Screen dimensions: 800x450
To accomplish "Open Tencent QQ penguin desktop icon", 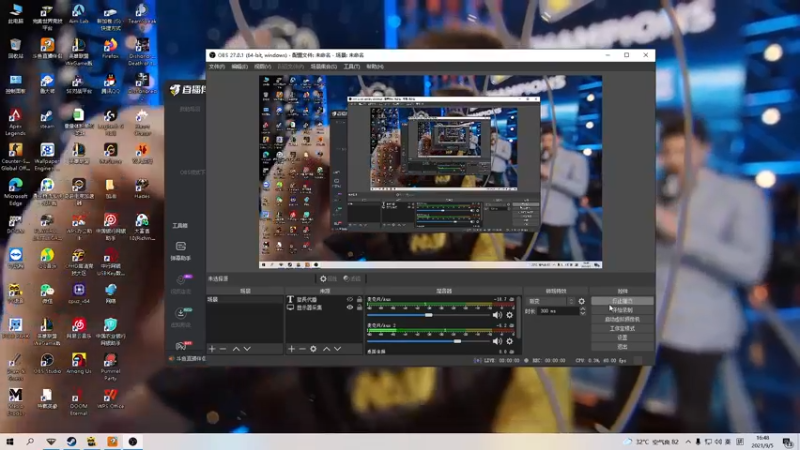I will (x=110, y=84).
